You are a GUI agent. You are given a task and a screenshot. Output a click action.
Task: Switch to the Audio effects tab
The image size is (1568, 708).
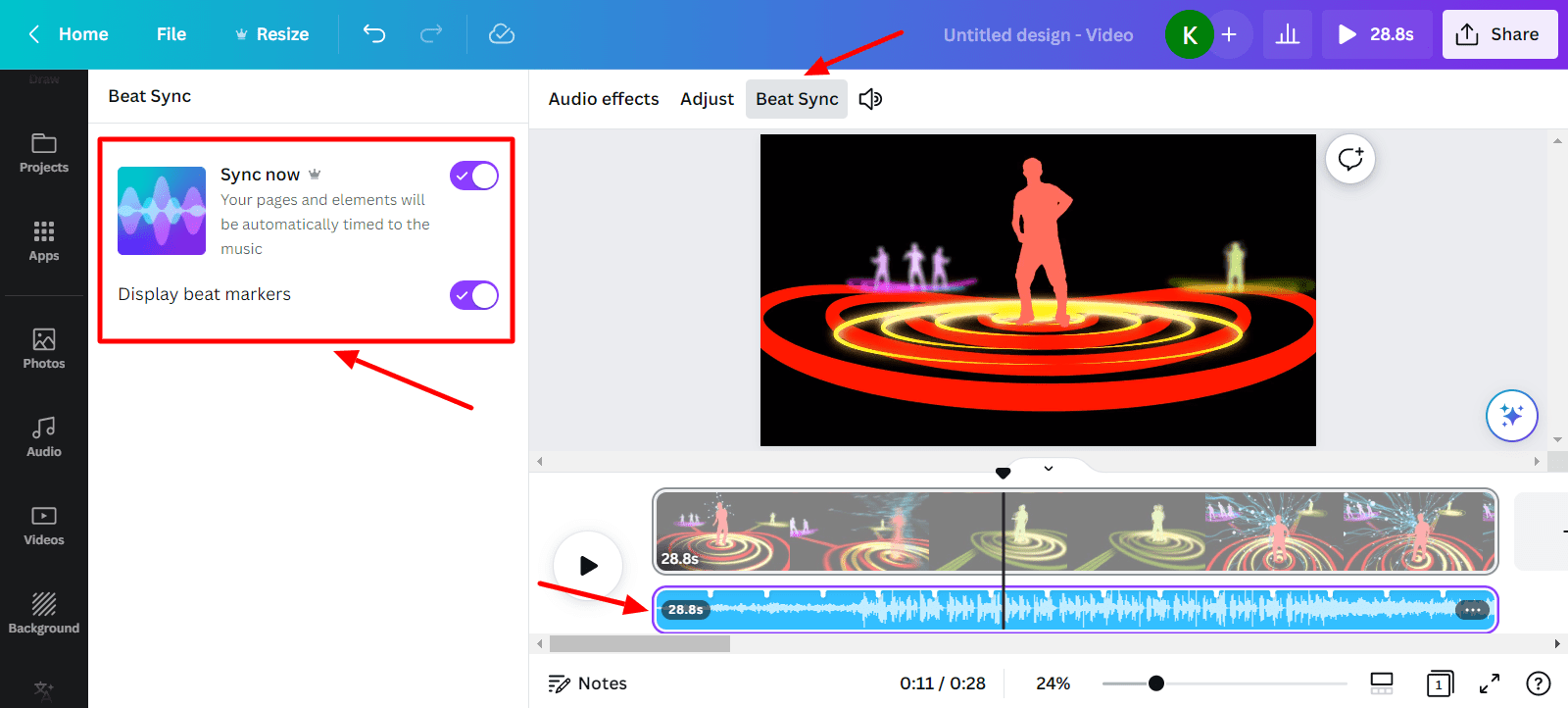(x=604, y=99)
